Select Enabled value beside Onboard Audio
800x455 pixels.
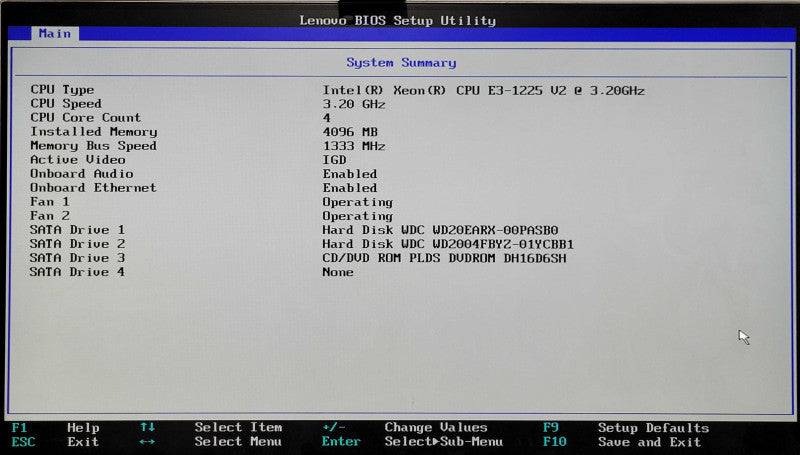[349, 174]
